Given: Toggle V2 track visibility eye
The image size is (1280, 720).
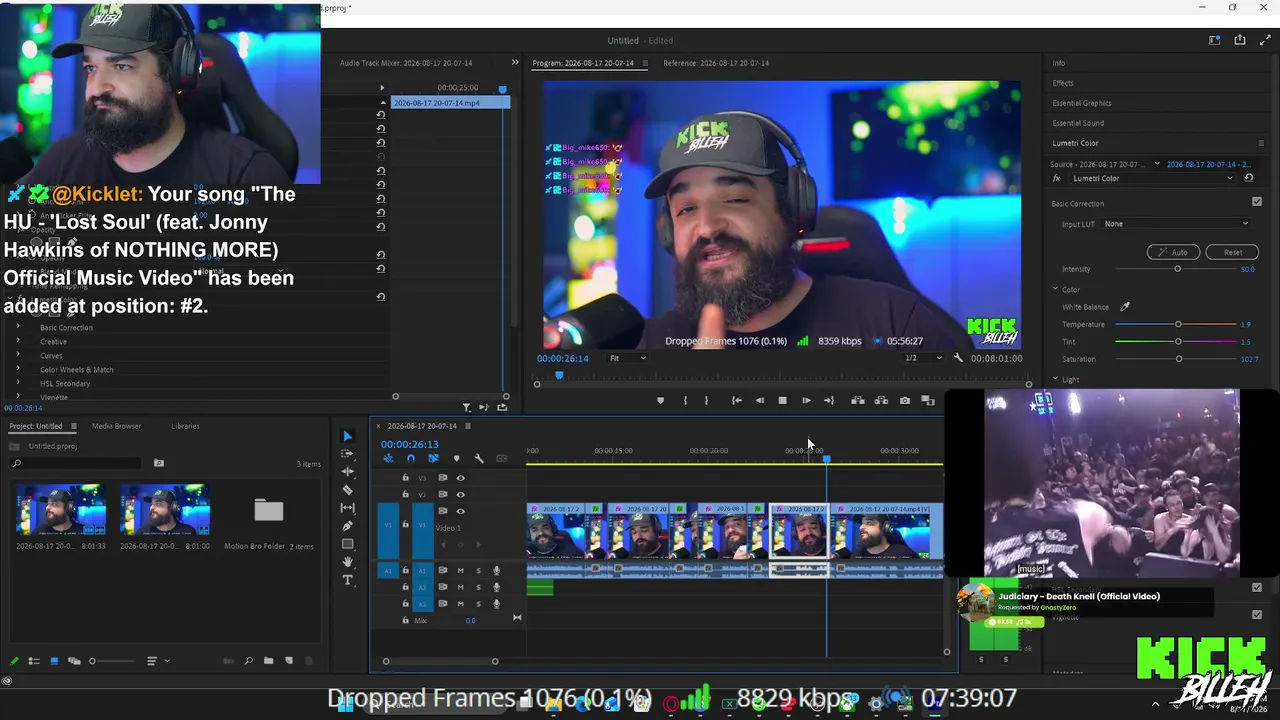Looking at the screenshot, I should 460,494.
